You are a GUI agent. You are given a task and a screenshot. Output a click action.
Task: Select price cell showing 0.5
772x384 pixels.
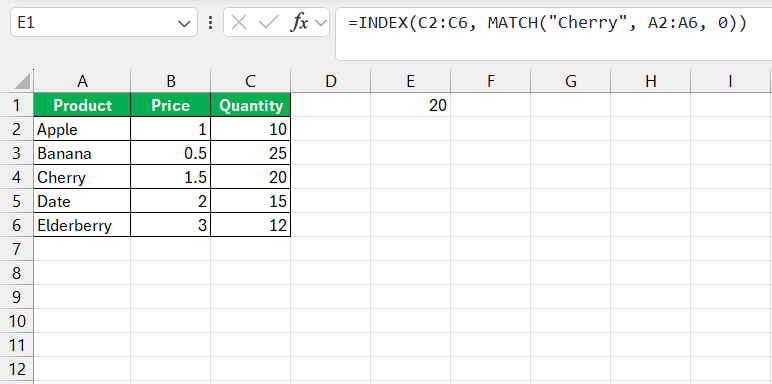170,153
